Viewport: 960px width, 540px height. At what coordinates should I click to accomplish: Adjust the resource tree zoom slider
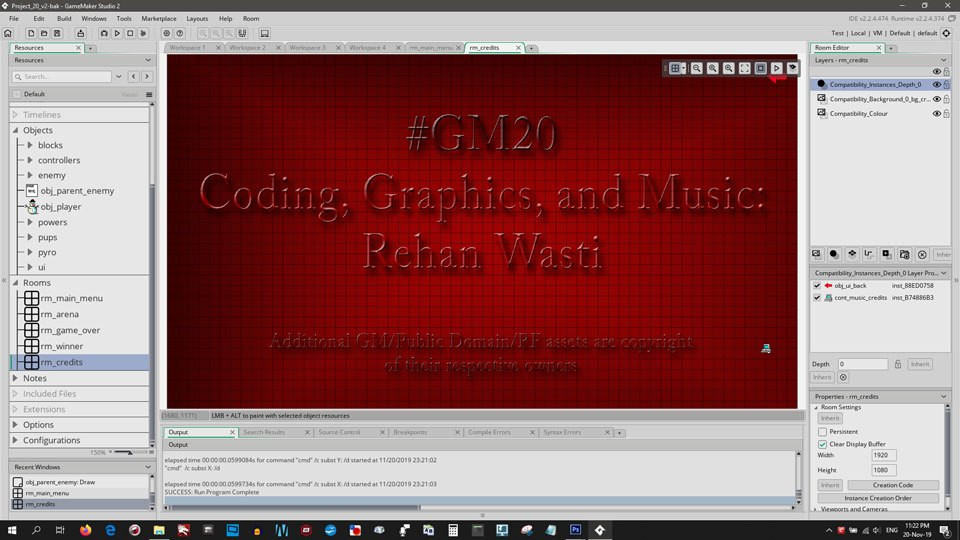click(x=129, y=452)
